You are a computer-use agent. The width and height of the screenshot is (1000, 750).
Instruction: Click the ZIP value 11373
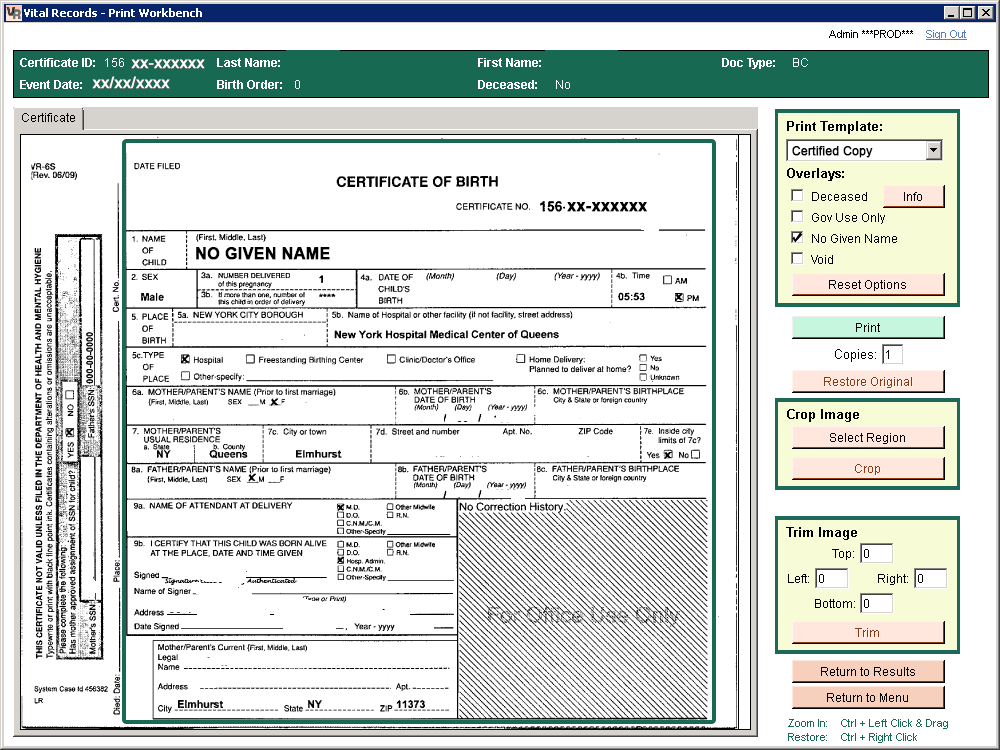[410, 705]
